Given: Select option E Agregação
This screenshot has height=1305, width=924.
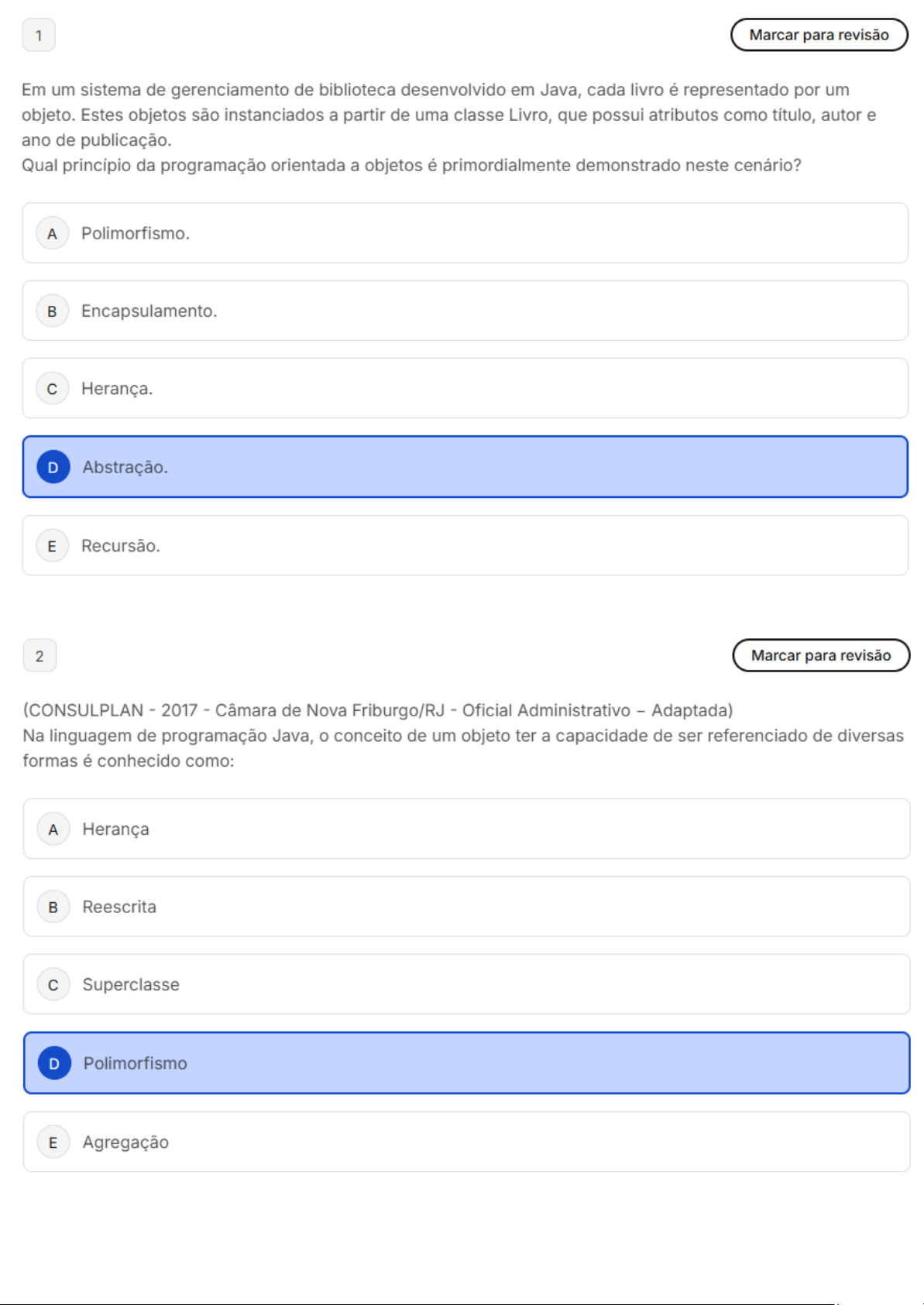Looking at the screenshot, I should pos(466,1142).
